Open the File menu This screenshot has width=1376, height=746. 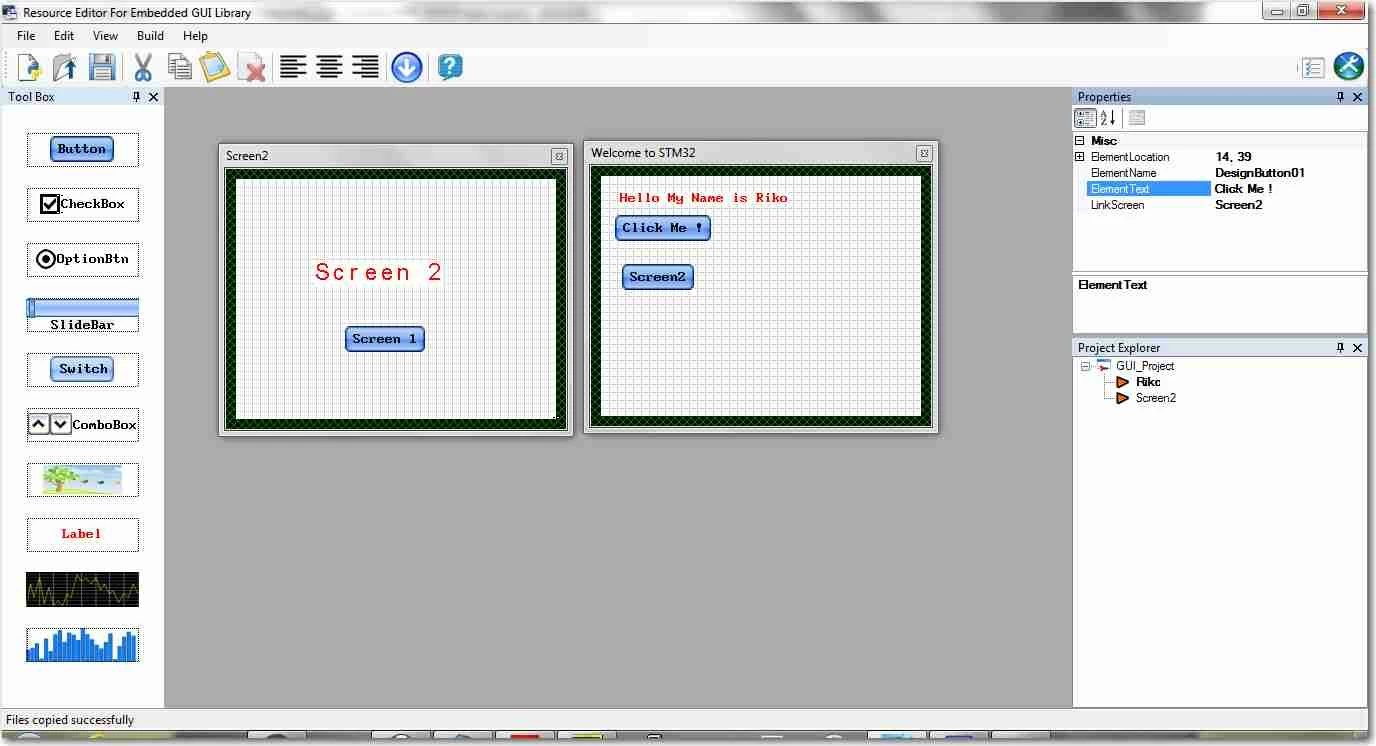(x=26, y=36)
